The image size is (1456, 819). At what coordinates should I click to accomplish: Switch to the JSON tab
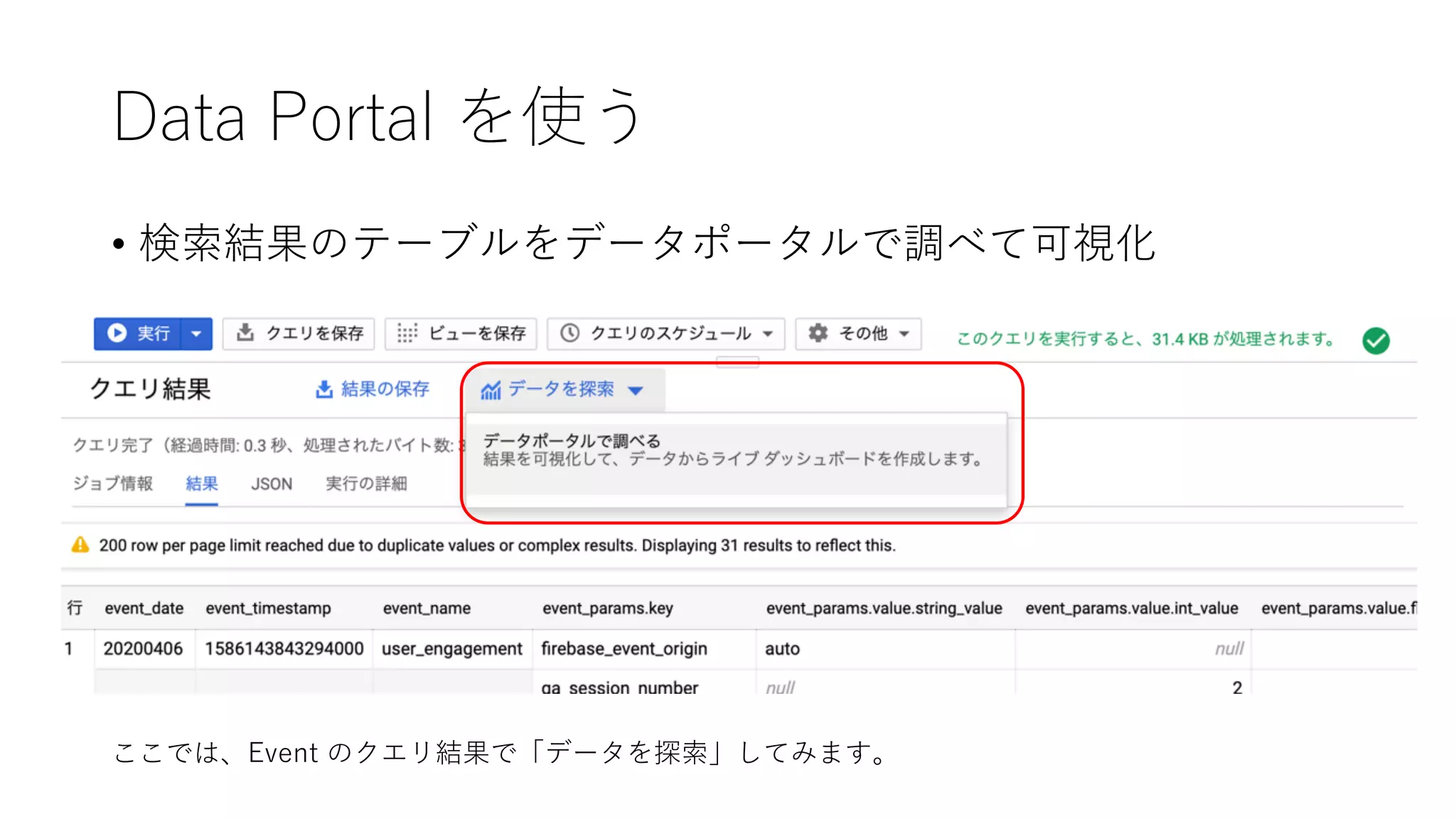pyautogui.click(x=272, y=484)
